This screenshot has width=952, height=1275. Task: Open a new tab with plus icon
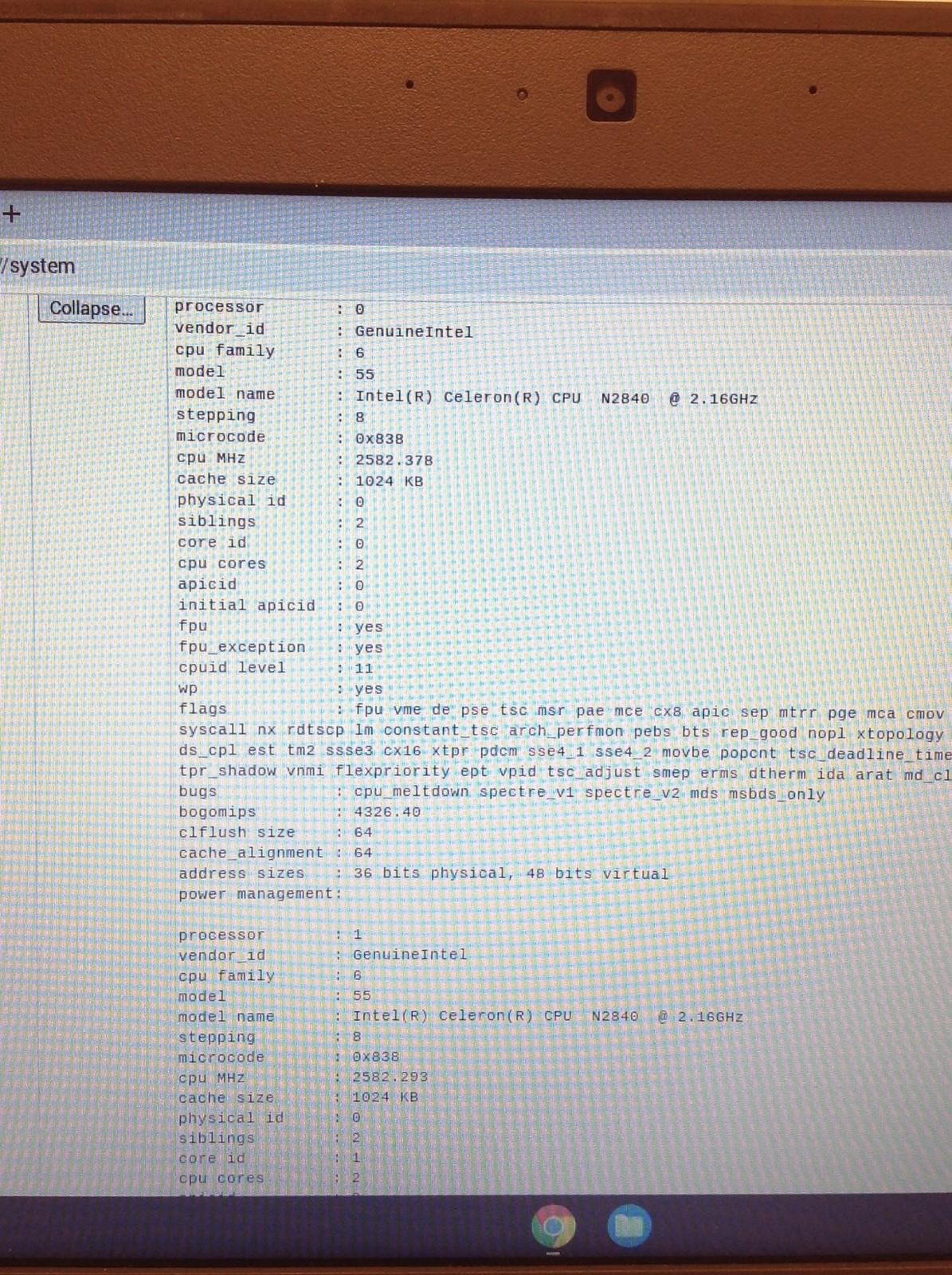point(11,214)
